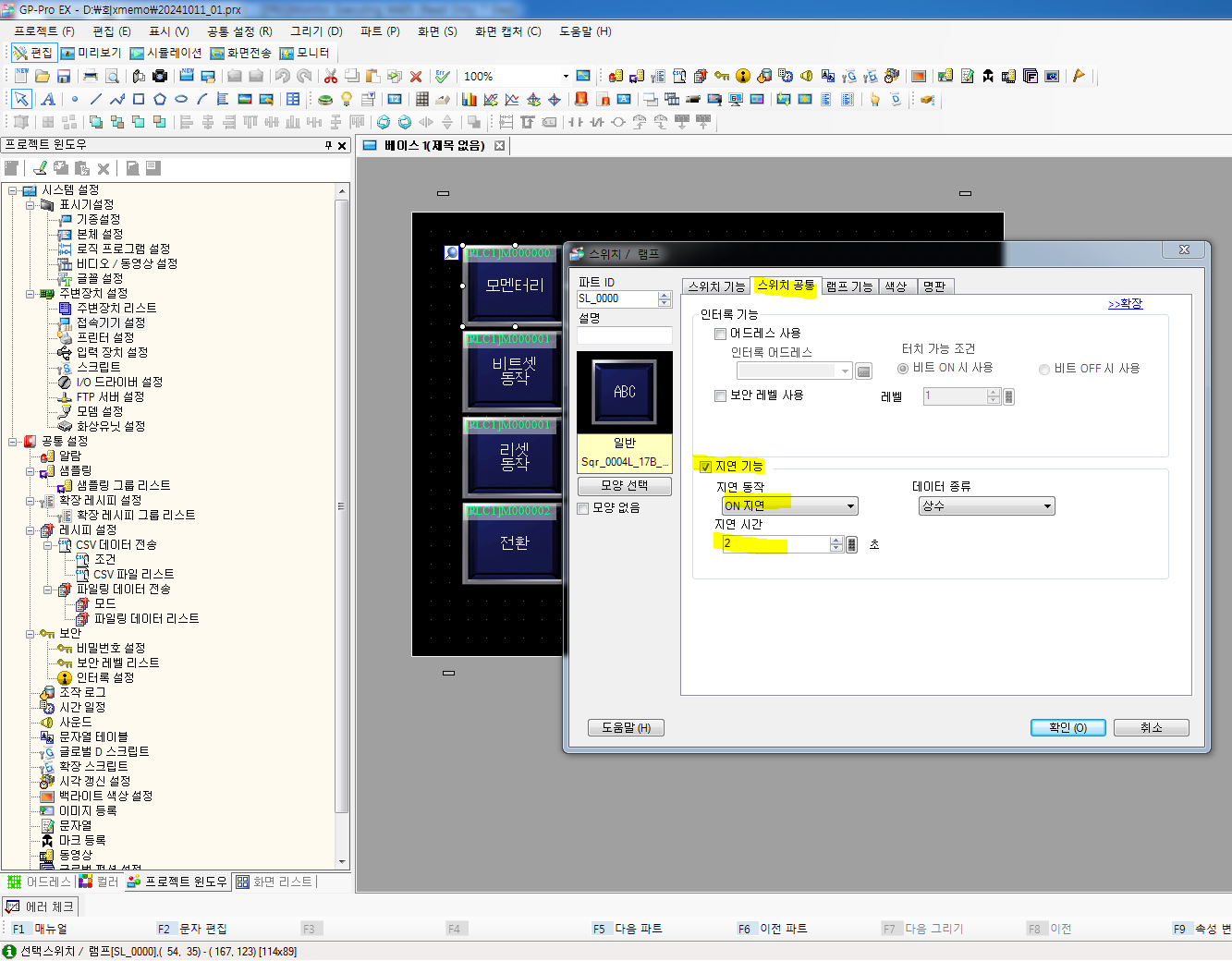Run error check green checkmark icon
This screenshot has width=1232, height=961.
tap(443, 76)
